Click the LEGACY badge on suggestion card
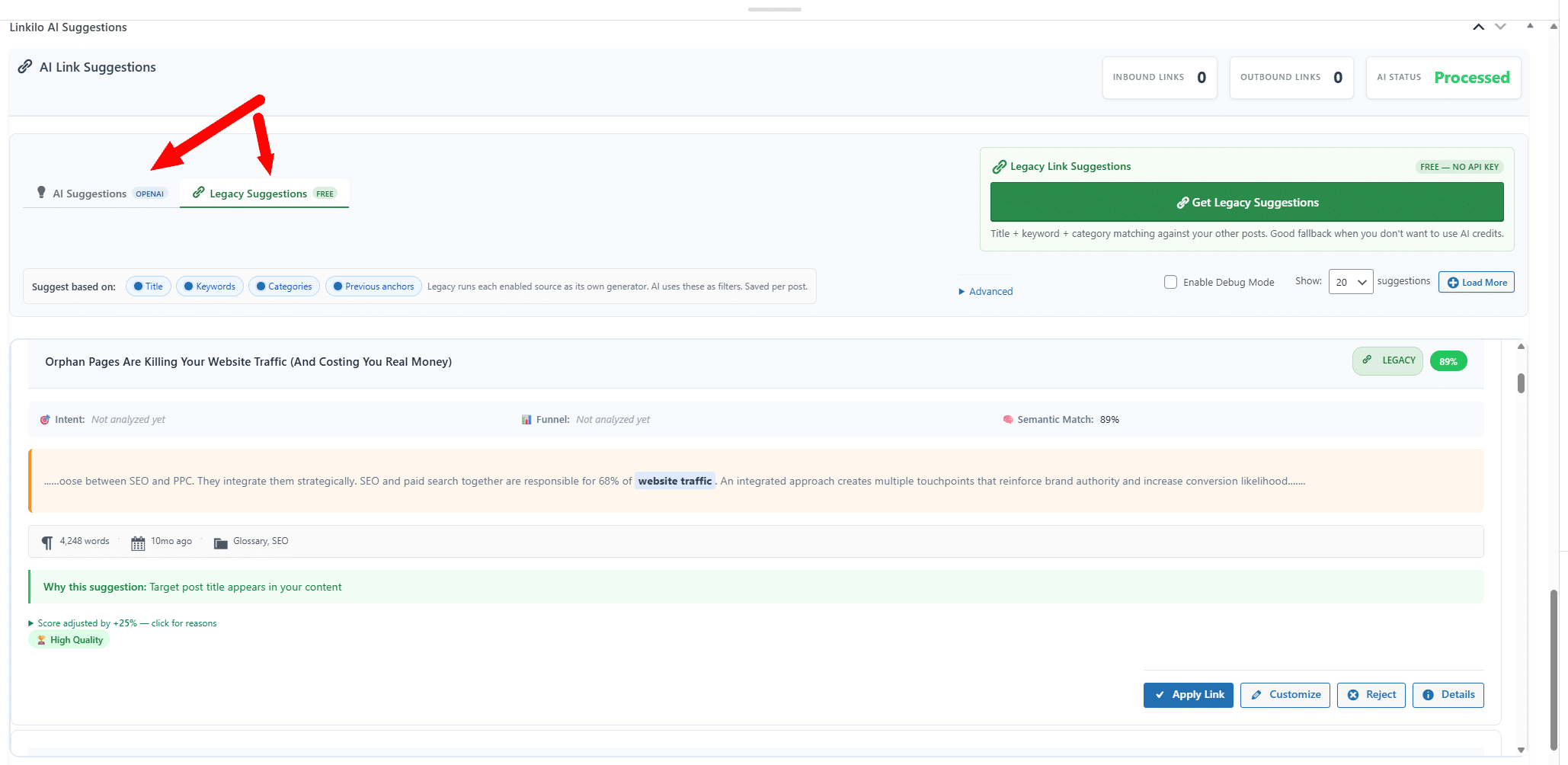Screen dimensions: 1568x765 [x=1387, y=360]
